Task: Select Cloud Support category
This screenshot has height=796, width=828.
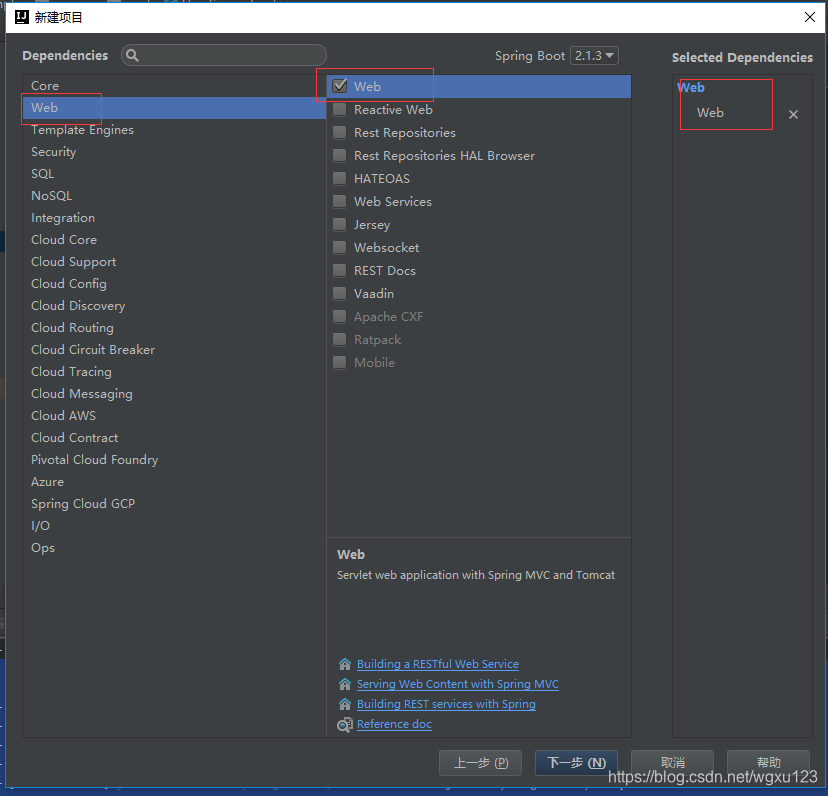Action: [x=174, y=262]
